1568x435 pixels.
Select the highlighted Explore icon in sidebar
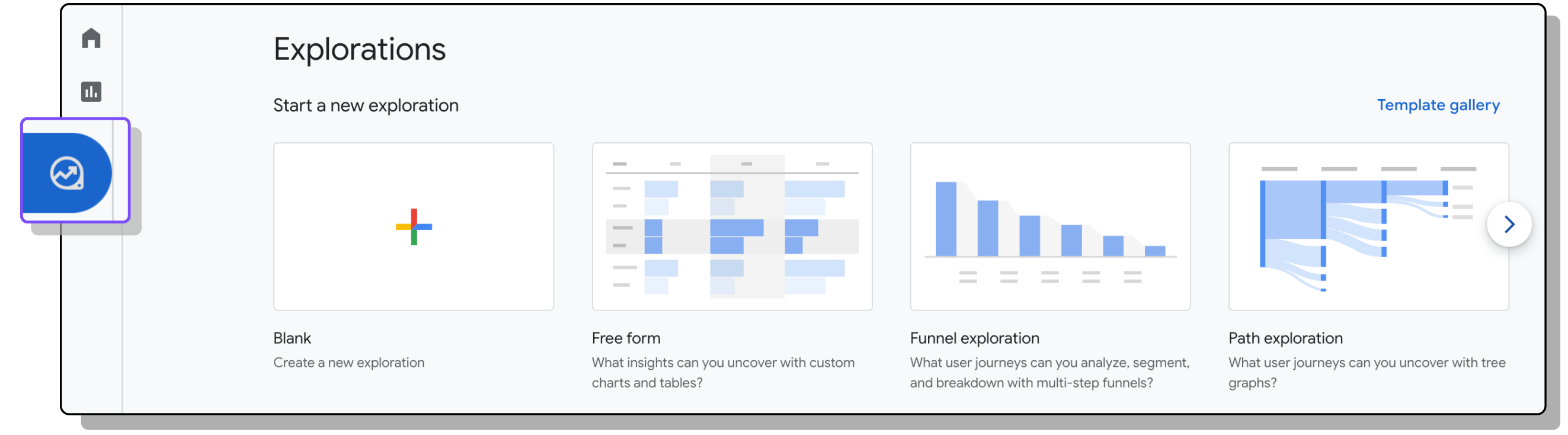tap(67, 173)
